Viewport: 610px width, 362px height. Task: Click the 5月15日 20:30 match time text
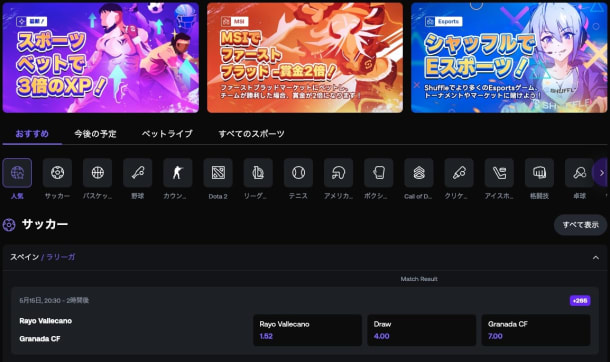point(54,300)
